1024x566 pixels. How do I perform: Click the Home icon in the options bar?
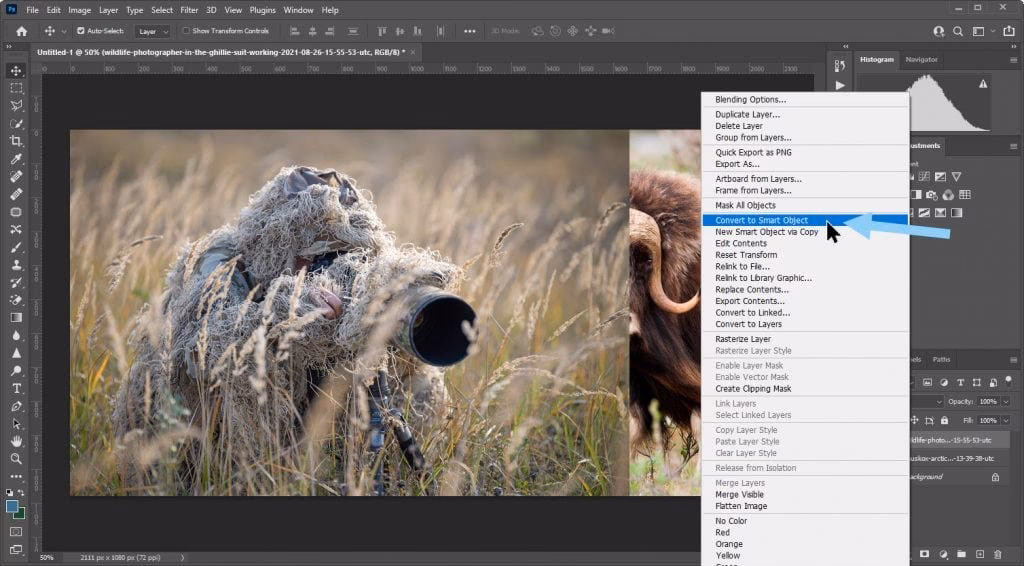click(21, 31)
